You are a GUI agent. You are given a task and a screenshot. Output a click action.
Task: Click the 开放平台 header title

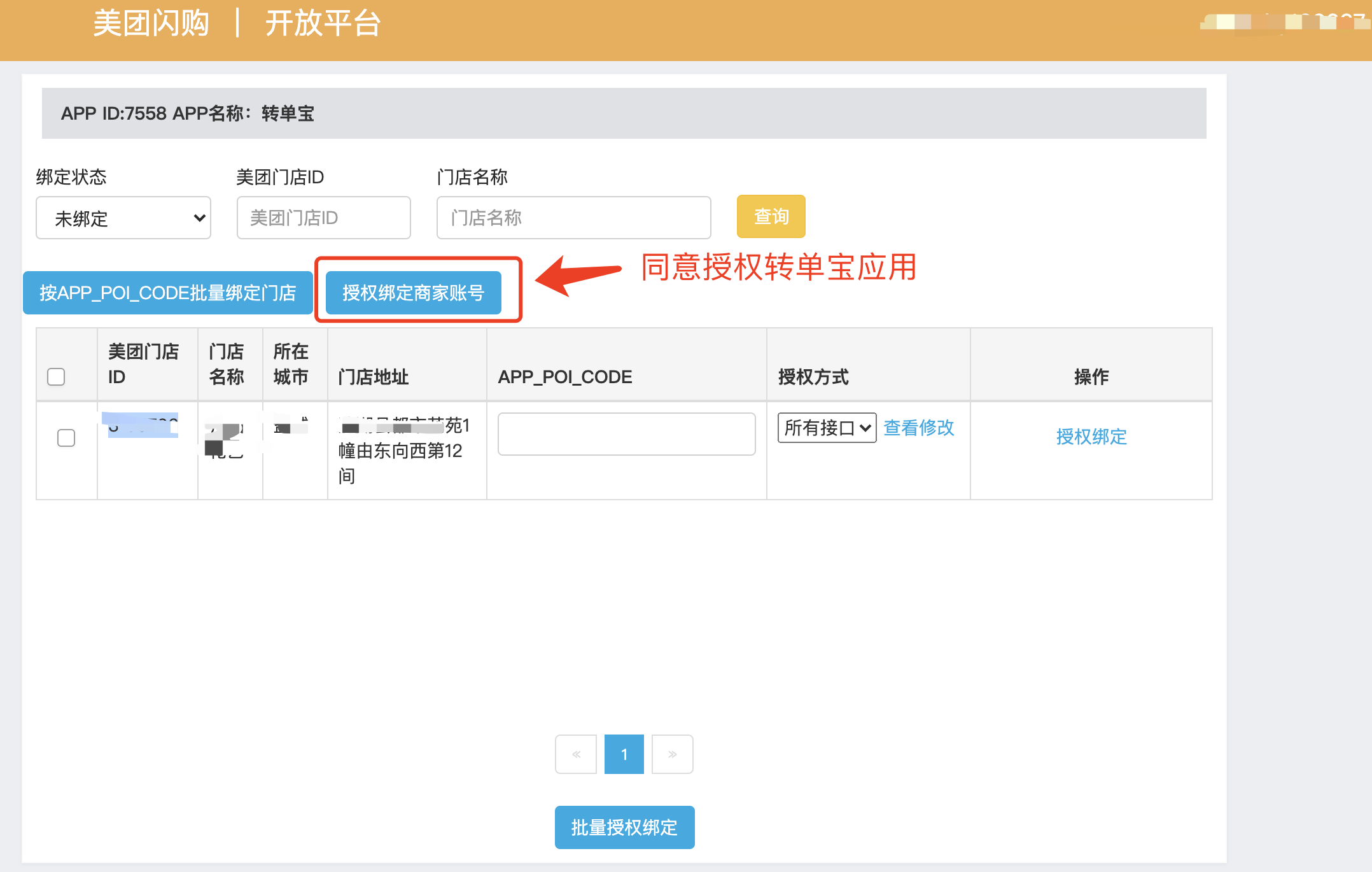323,24
